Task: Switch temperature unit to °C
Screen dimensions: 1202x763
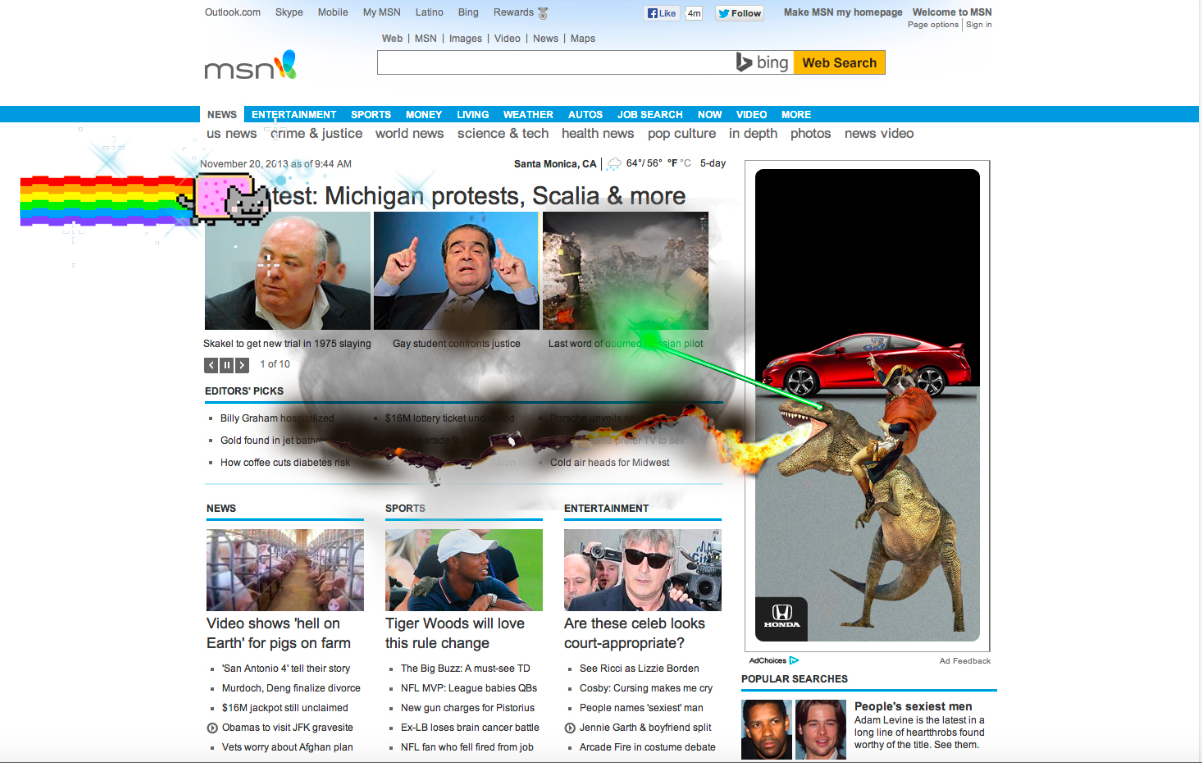Action: (685, 163)
